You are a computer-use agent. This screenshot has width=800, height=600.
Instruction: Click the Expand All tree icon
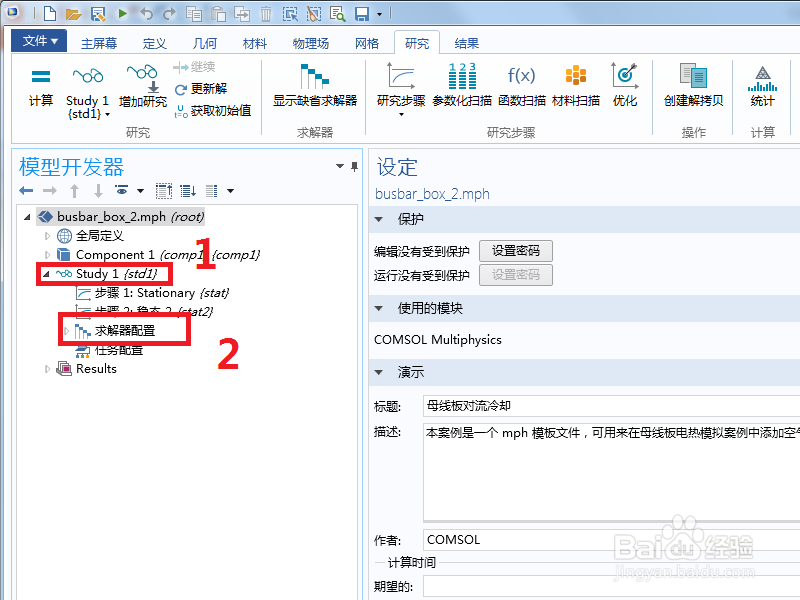(188, 191)
